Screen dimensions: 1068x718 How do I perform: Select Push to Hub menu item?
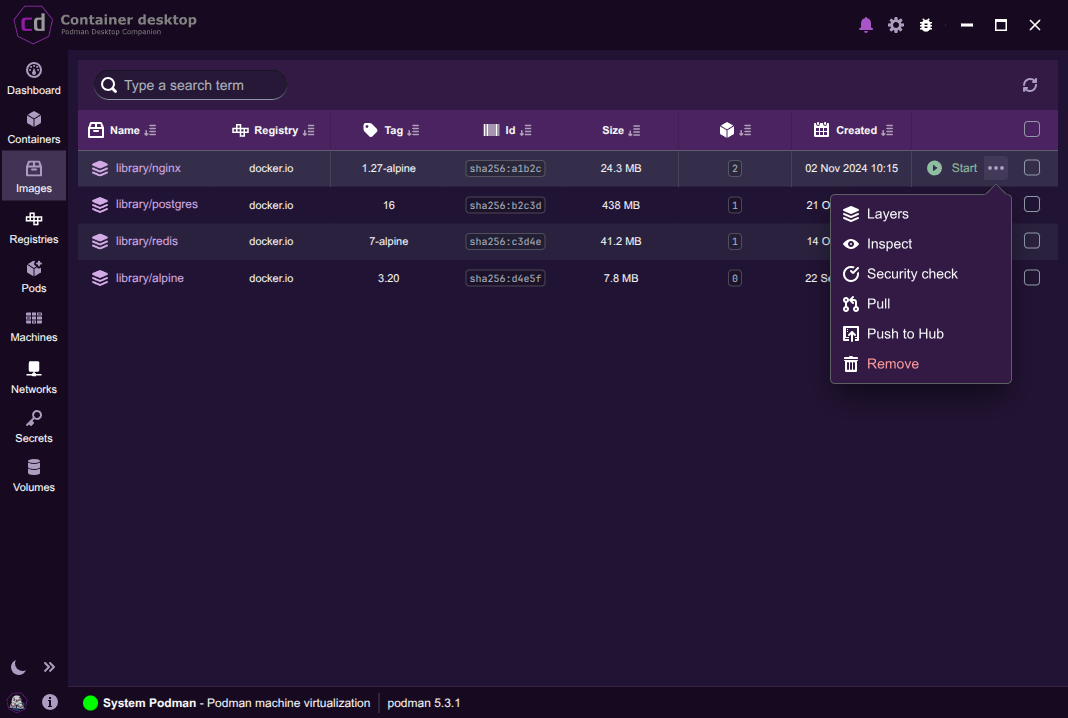tap(921, 334)
